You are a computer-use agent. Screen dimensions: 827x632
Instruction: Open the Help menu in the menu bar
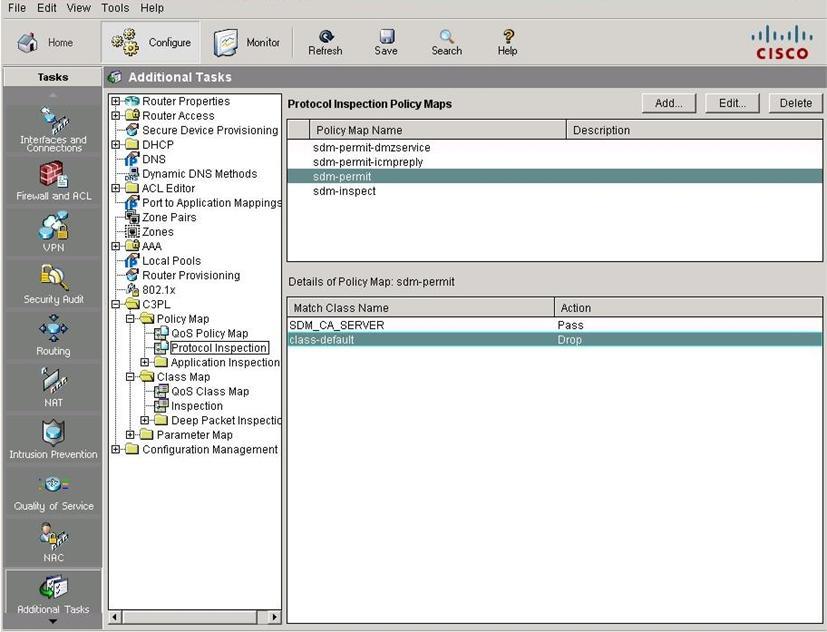coord(152,8)
